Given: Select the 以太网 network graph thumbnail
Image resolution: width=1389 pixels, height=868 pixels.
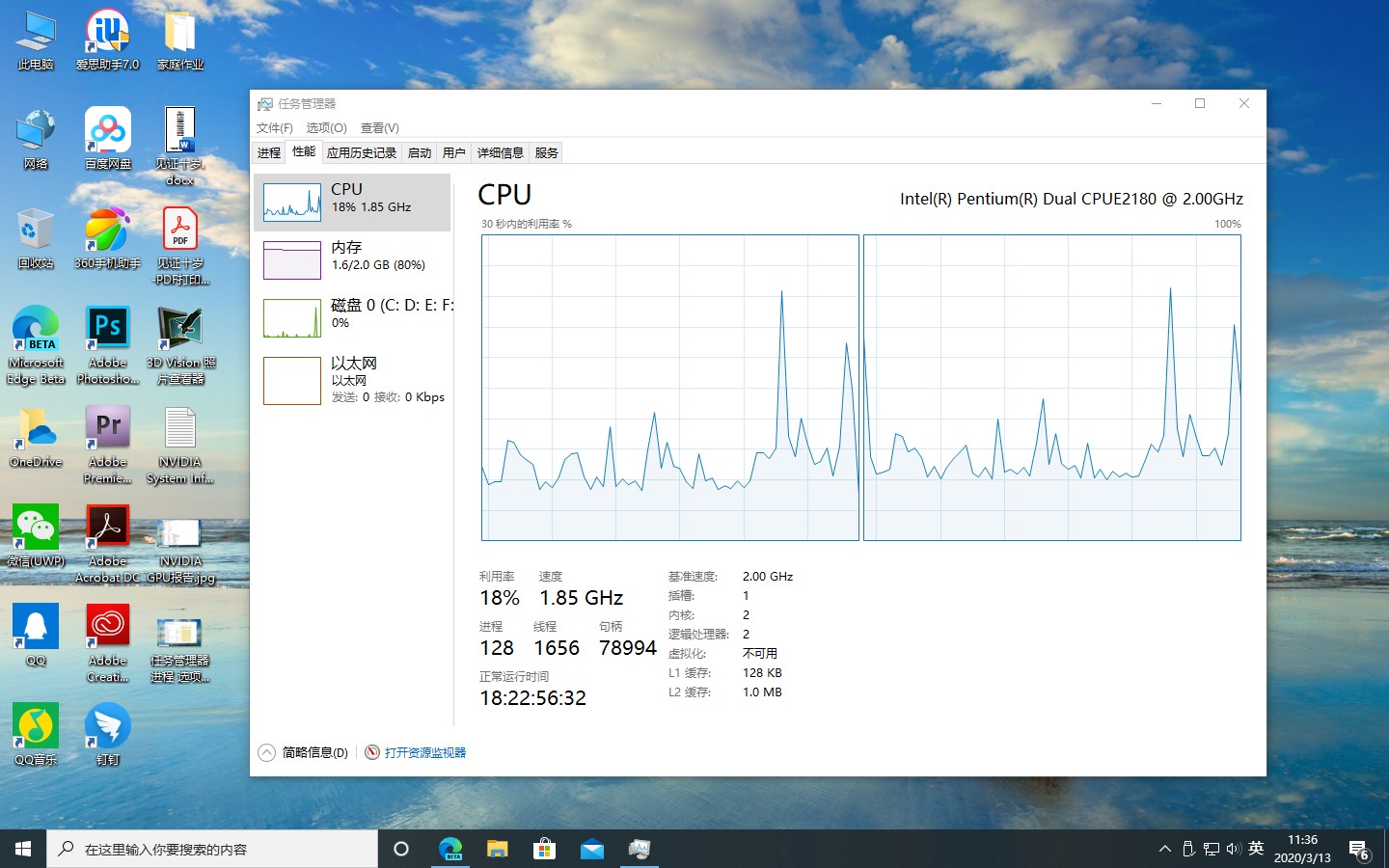Looking at the screenshot, I should point(292,380).
